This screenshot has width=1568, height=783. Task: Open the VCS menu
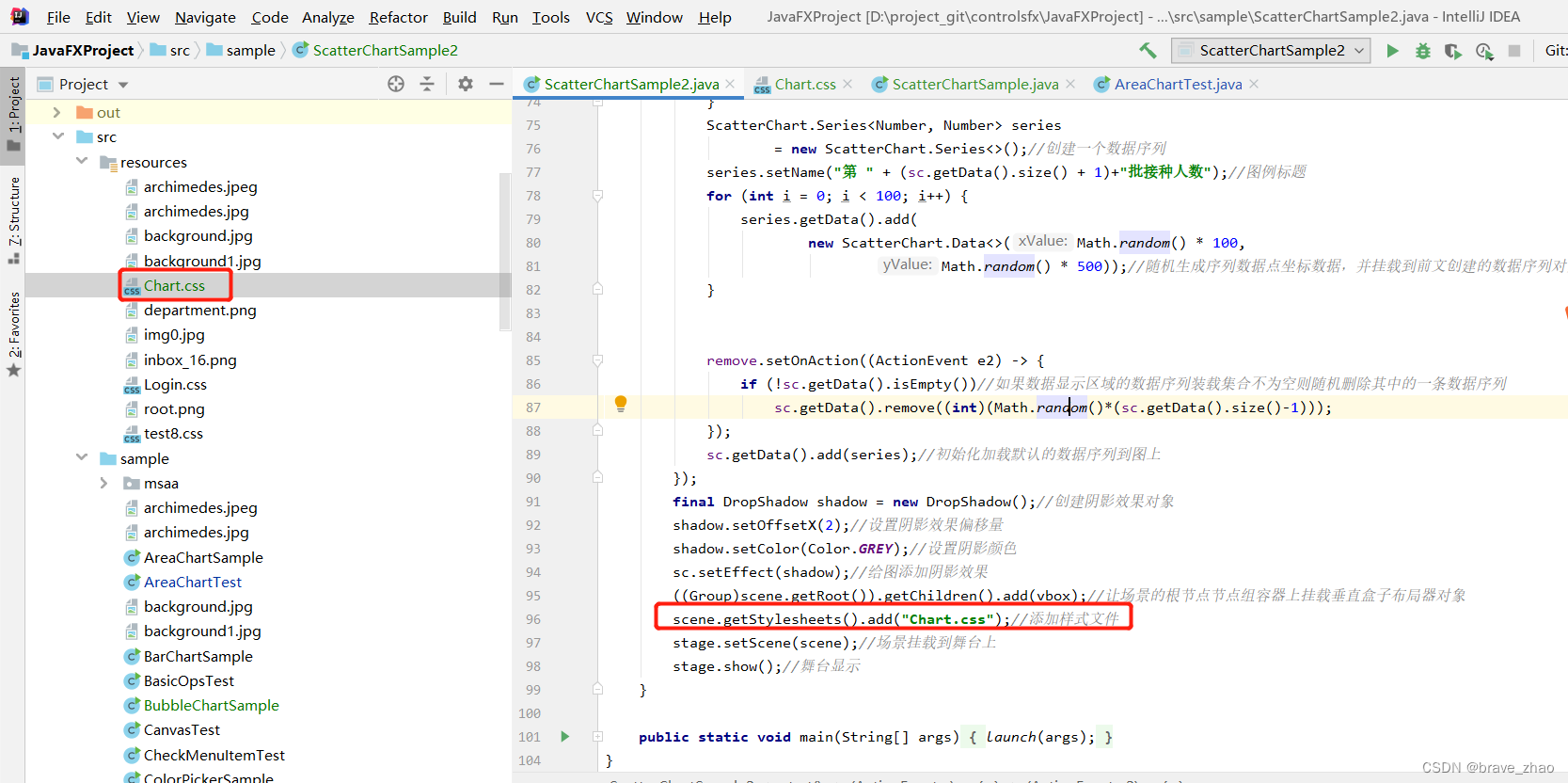click(598, 17)
